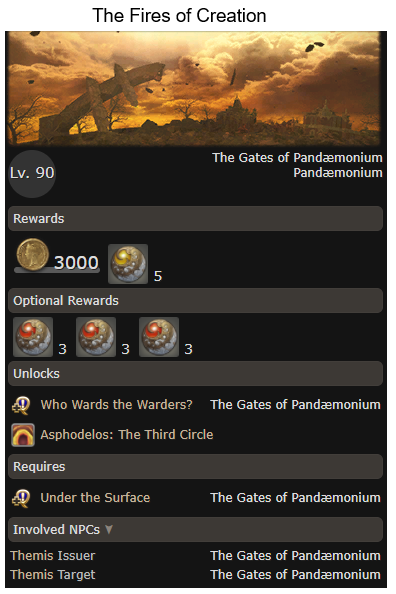Click Gates of Pandæmonium beside Themis Issuer

tap(295, 556)
